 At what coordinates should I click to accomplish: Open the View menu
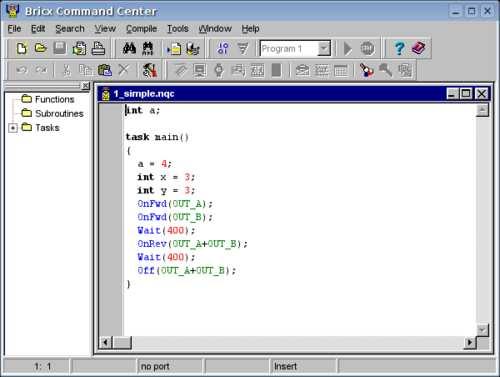pos(105,29)
